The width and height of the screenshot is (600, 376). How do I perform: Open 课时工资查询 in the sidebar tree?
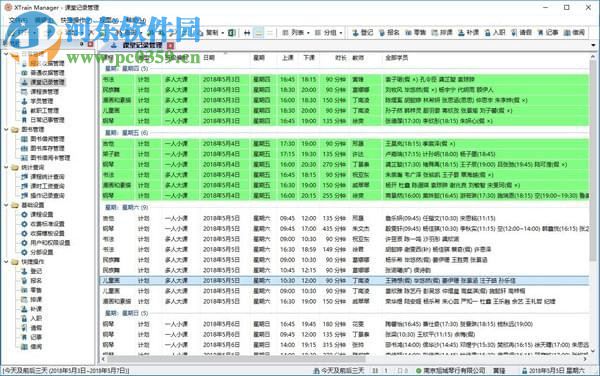pos(47,186)
